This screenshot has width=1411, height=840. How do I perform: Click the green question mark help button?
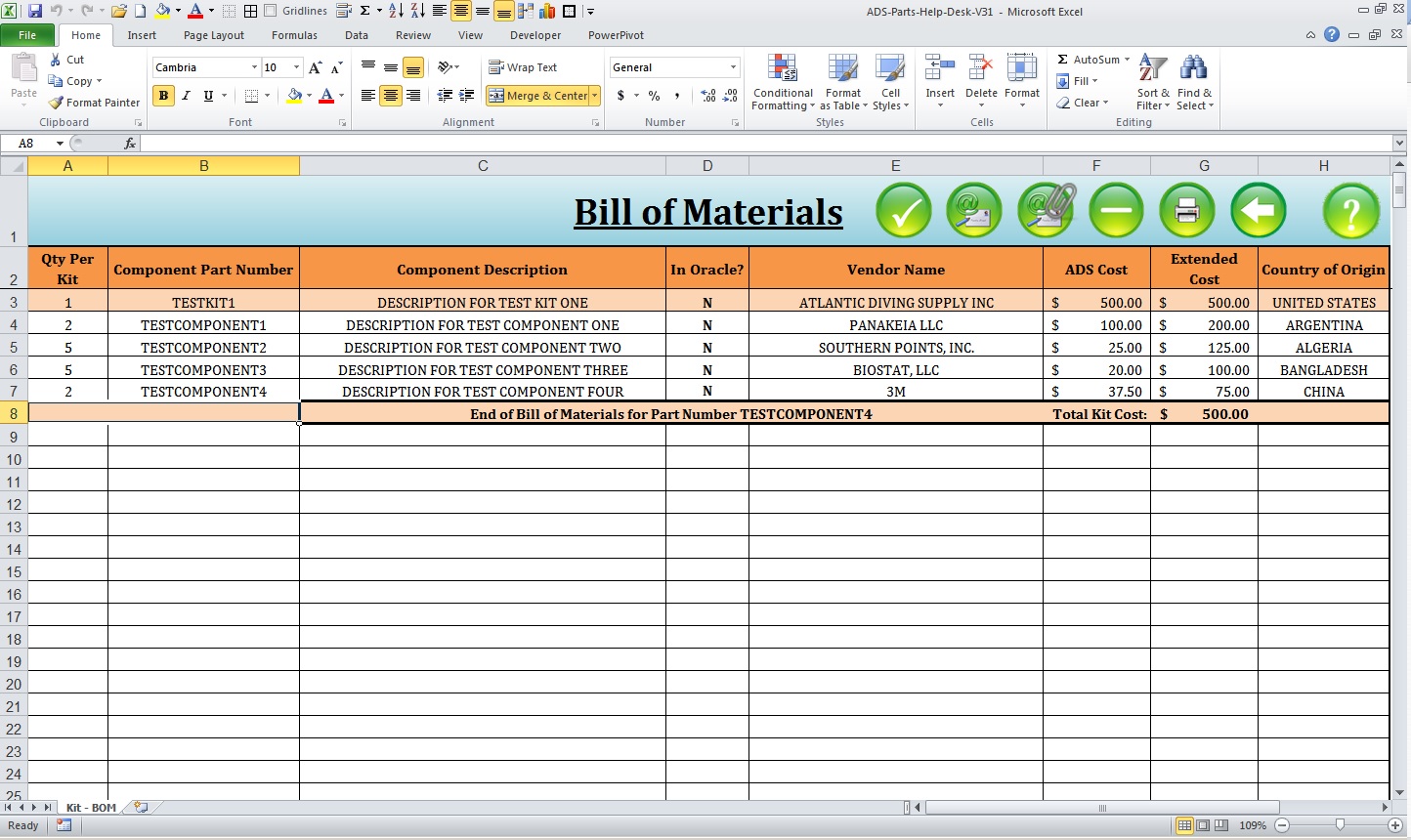[x=1351, y=210]
